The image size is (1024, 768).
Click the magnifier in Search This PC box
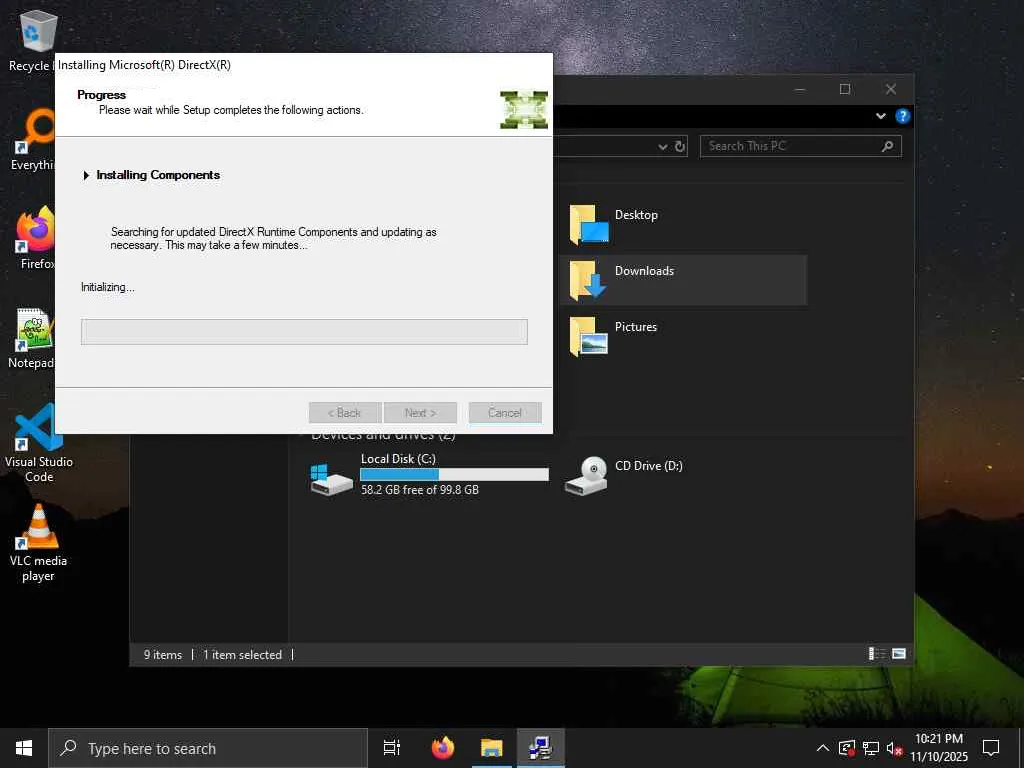888,146
